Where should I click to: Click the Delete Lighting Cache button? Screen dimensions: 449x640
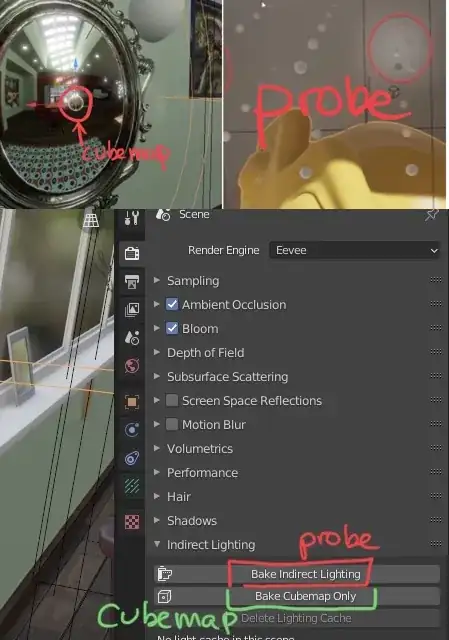[x=297, y=618]
